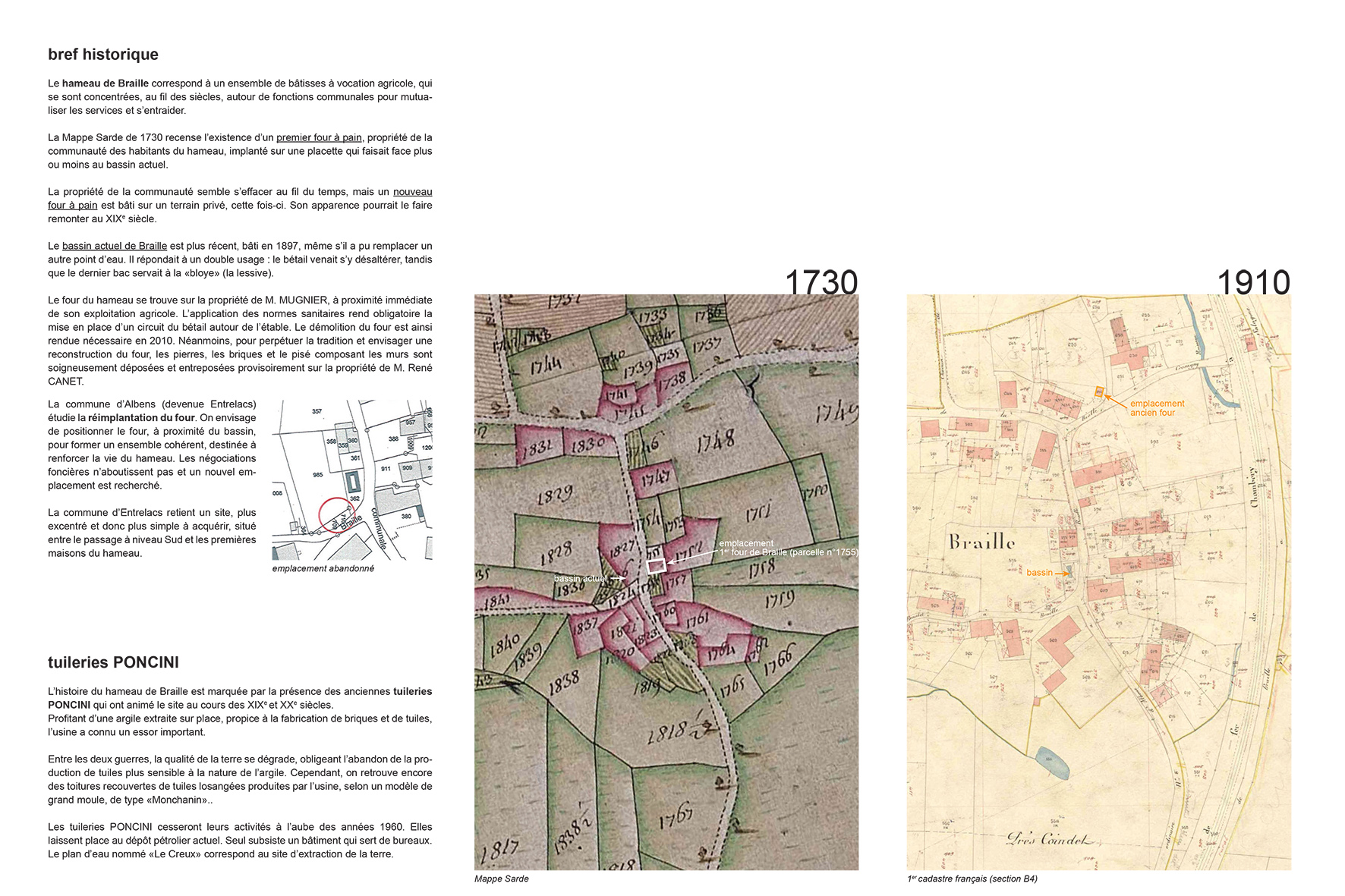1345x896 pixels.
Task: Click the 'Mappe Sarde' caption
Action: (x=501, y=879)
